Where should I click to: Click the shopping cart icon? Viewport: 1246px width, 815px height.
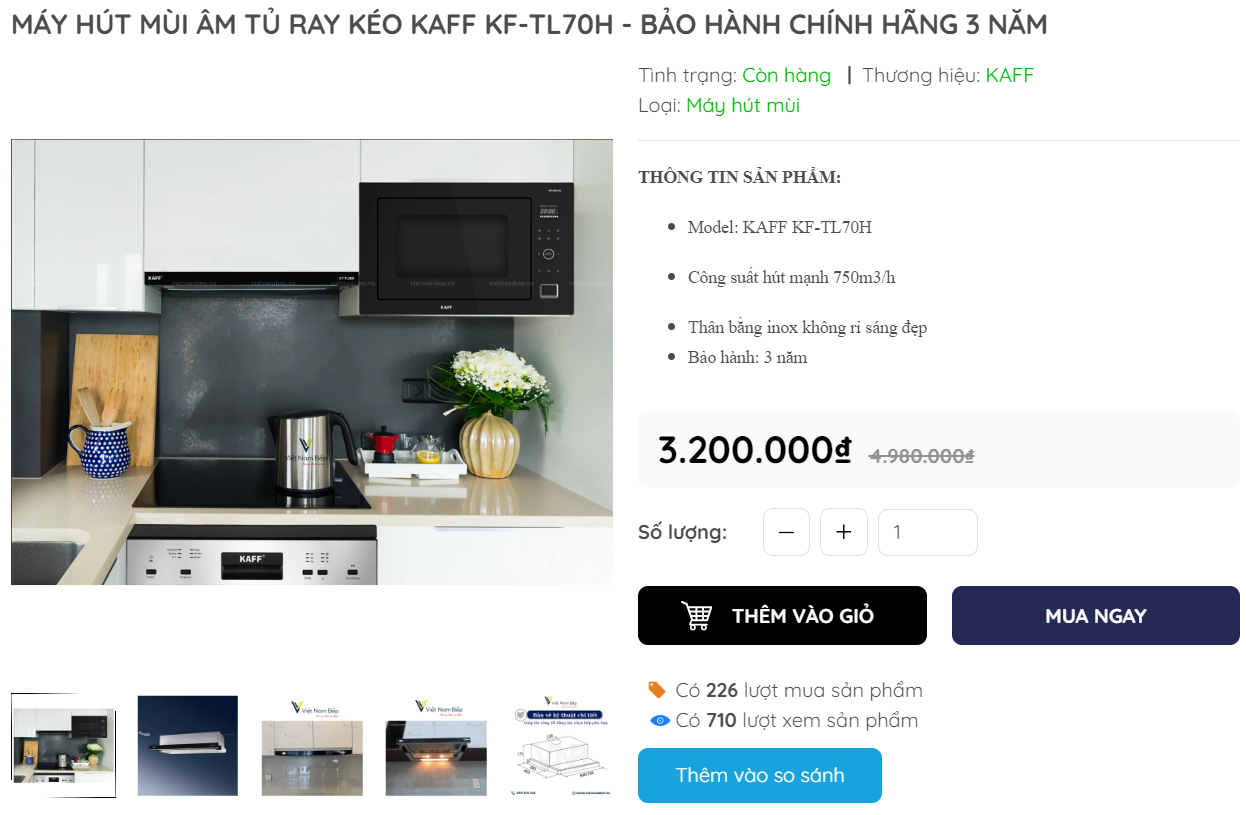[696, 616]
